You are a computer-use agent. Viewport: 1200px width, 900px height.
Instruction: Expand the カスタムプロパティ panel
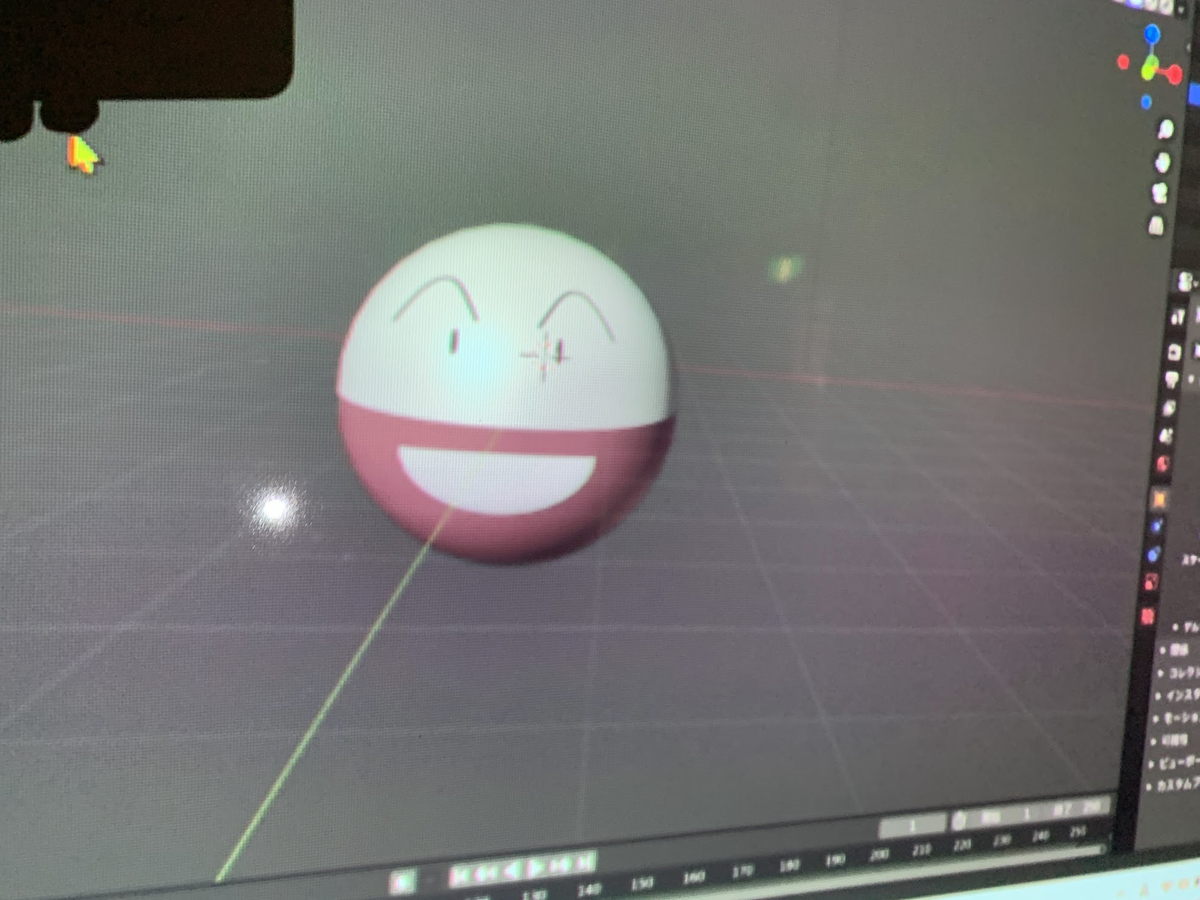pos(1171,785)
